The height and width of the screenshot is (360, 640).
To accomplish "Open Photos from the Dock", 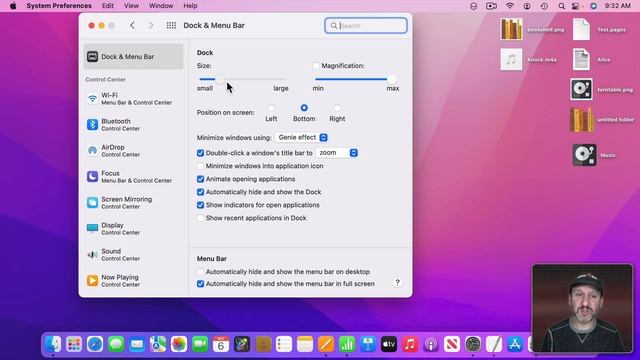I will [179, 344].
